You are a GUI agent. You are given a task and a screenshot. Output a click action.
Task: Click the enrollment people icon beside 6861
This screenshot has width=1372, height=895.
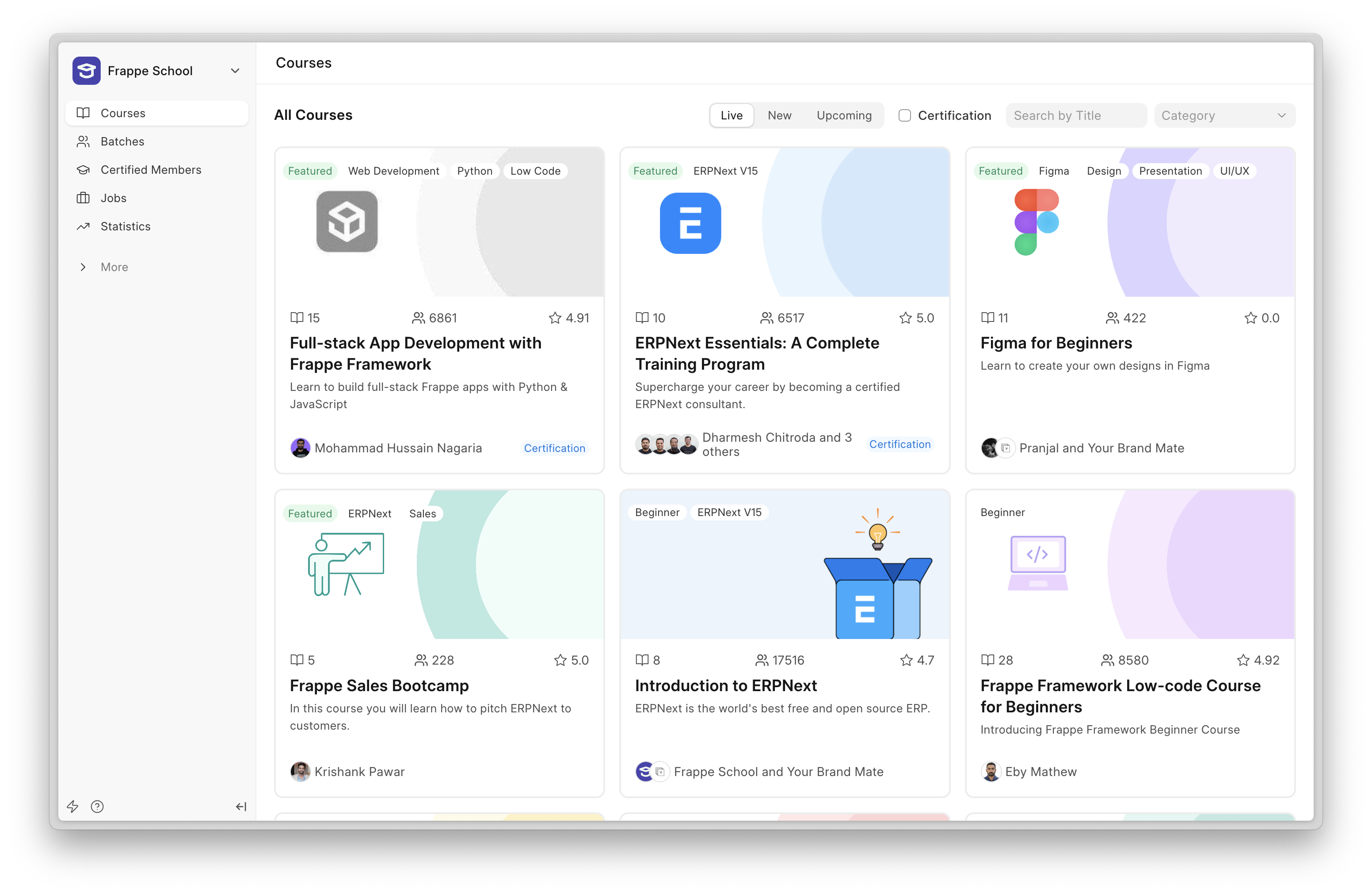419,318
